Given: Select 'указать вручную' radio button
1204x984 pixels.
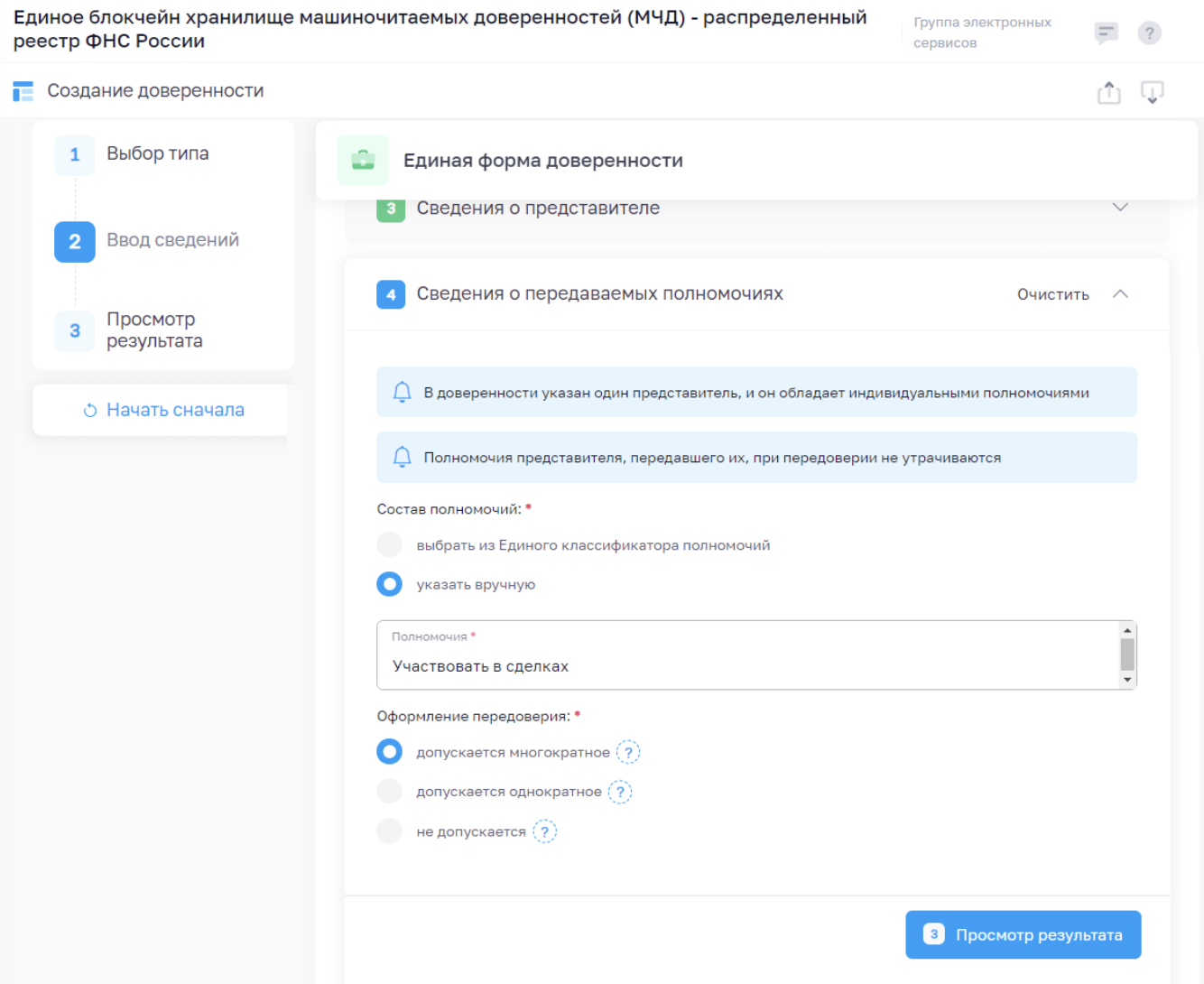Looking at the screenshot, I should click(390, 585).
